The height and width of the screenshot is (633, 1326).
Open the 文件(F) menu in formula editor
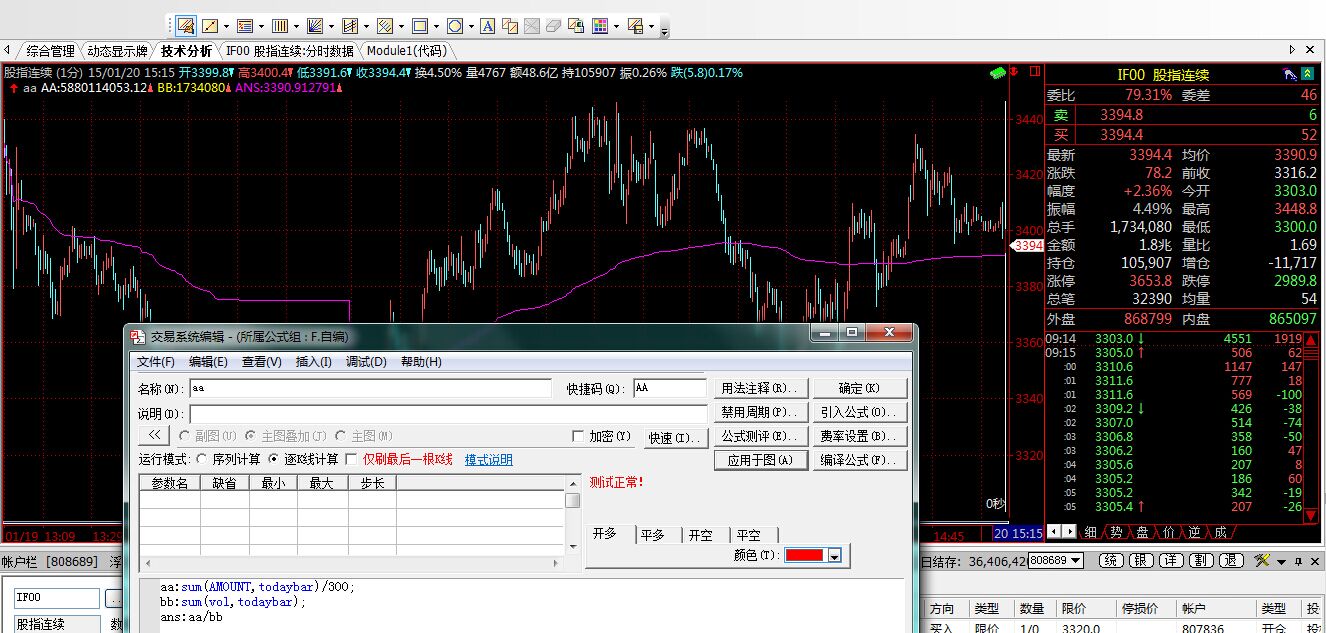(x=156, y=362)
